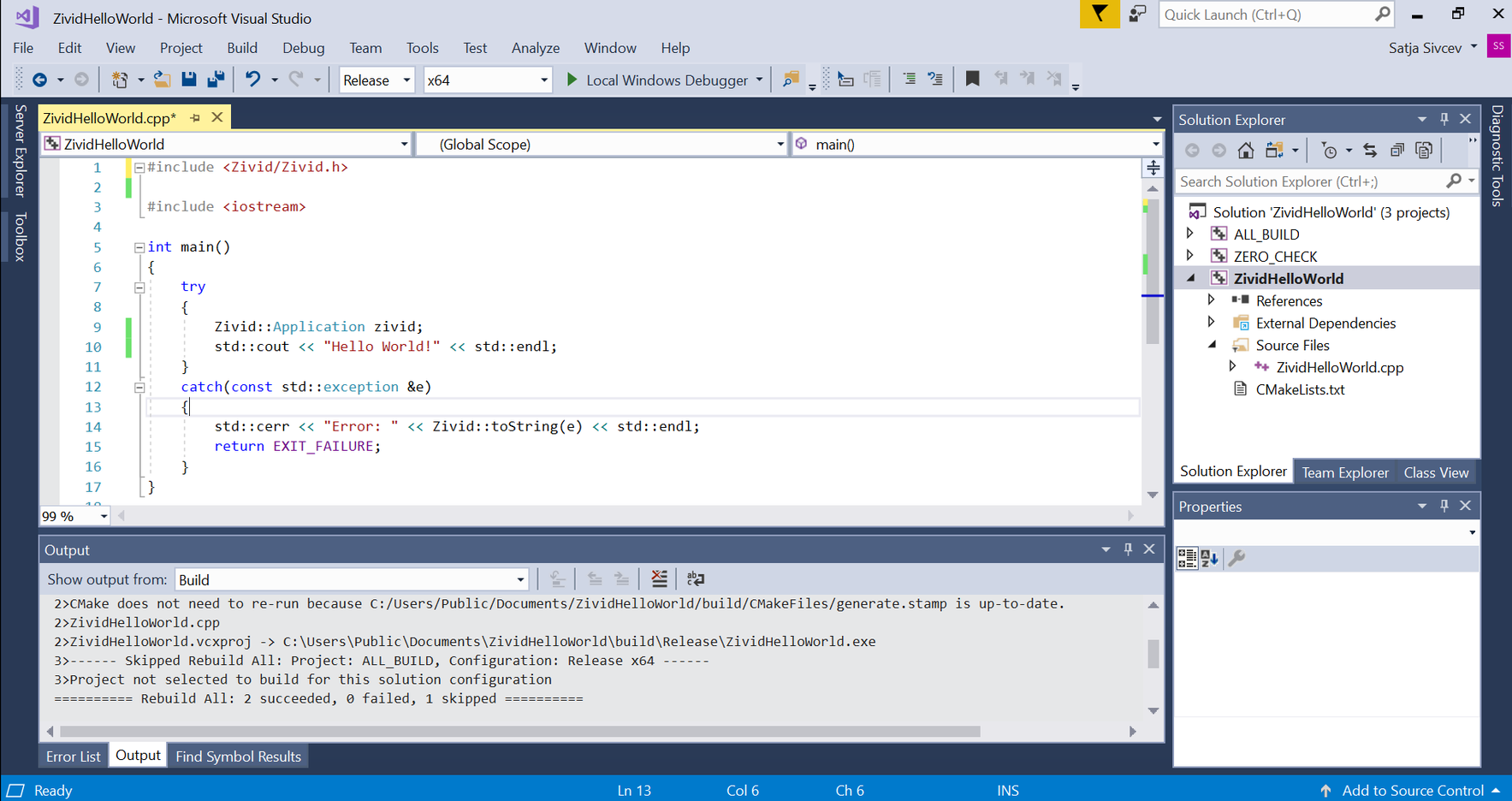The height and width of the screenshot is (801, 1512).
Task: Switch to the Error List tab
Action: point(74,756)
